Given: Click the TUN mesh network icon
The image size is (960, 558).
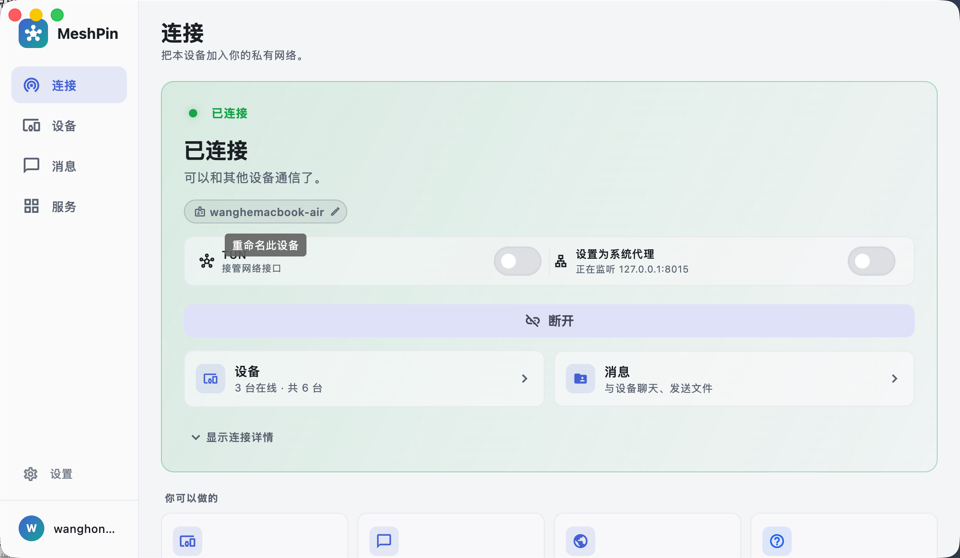Looking at the screenshot, I should coord(207,261).
